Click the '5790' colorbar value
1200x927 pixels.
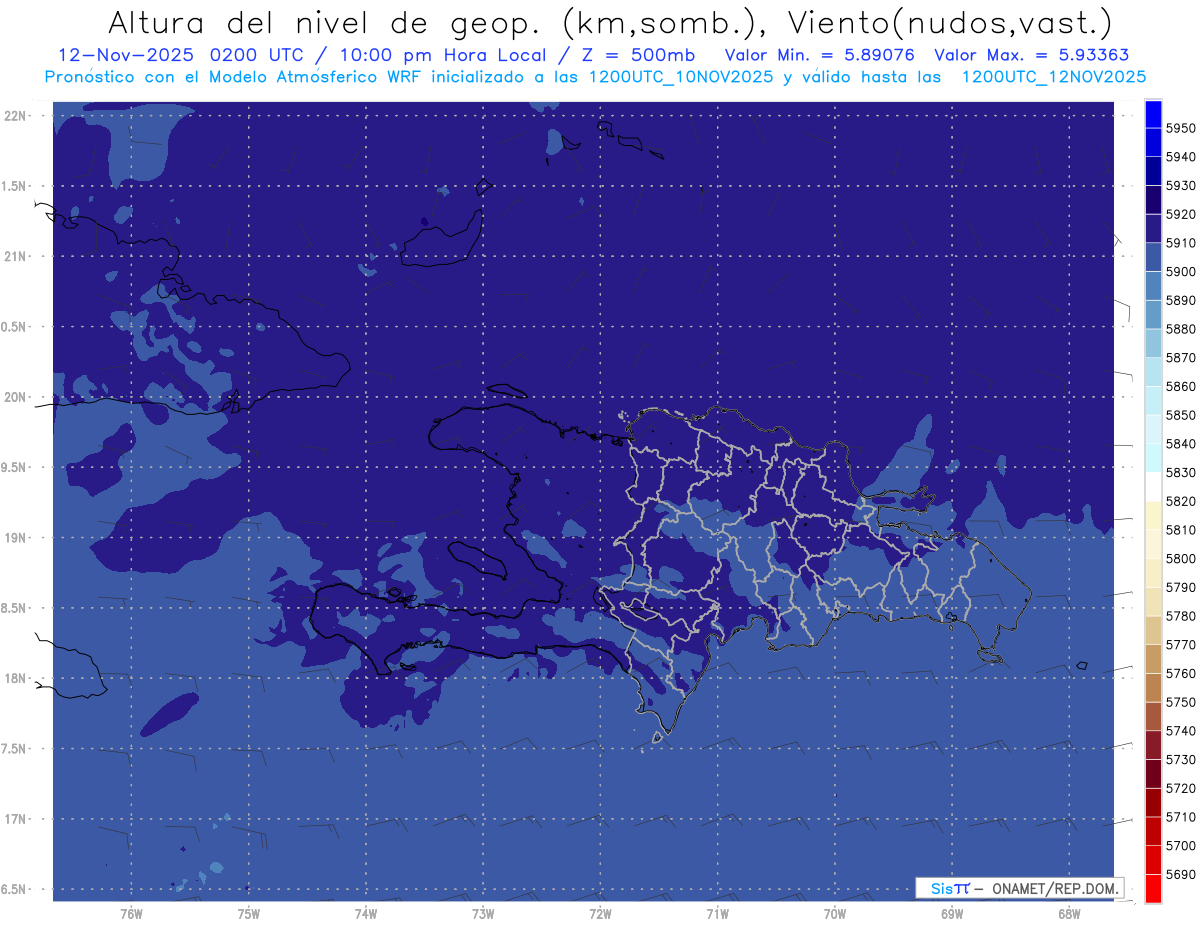[1181, 587]
